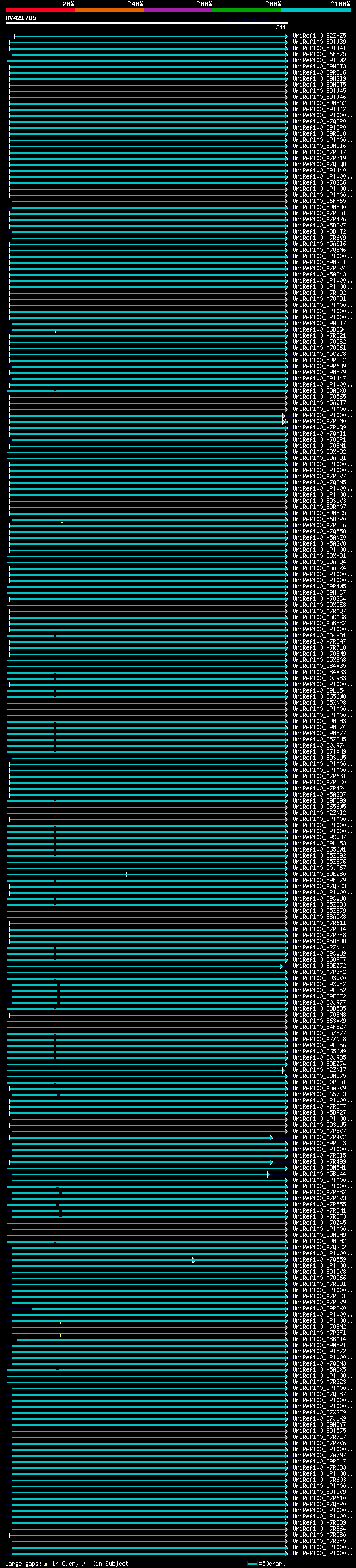
Task: Click the AV421705 query name
Action: click(x=21, y=18)
